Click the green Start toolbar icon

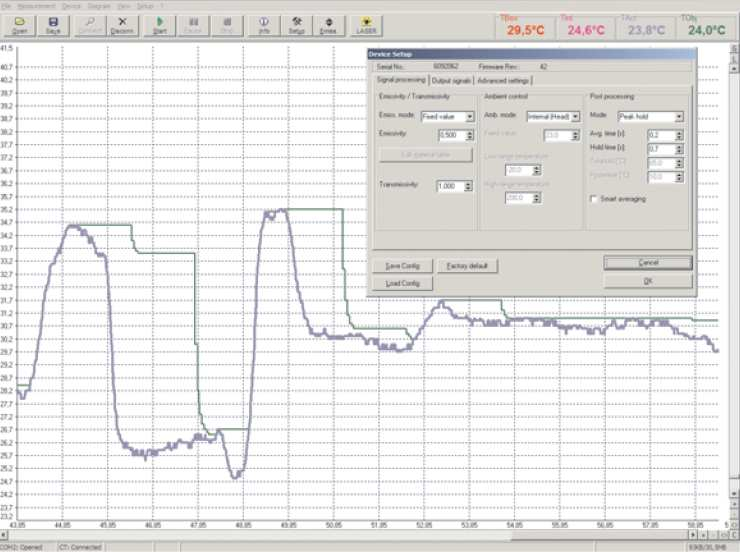tap(160, 25)
